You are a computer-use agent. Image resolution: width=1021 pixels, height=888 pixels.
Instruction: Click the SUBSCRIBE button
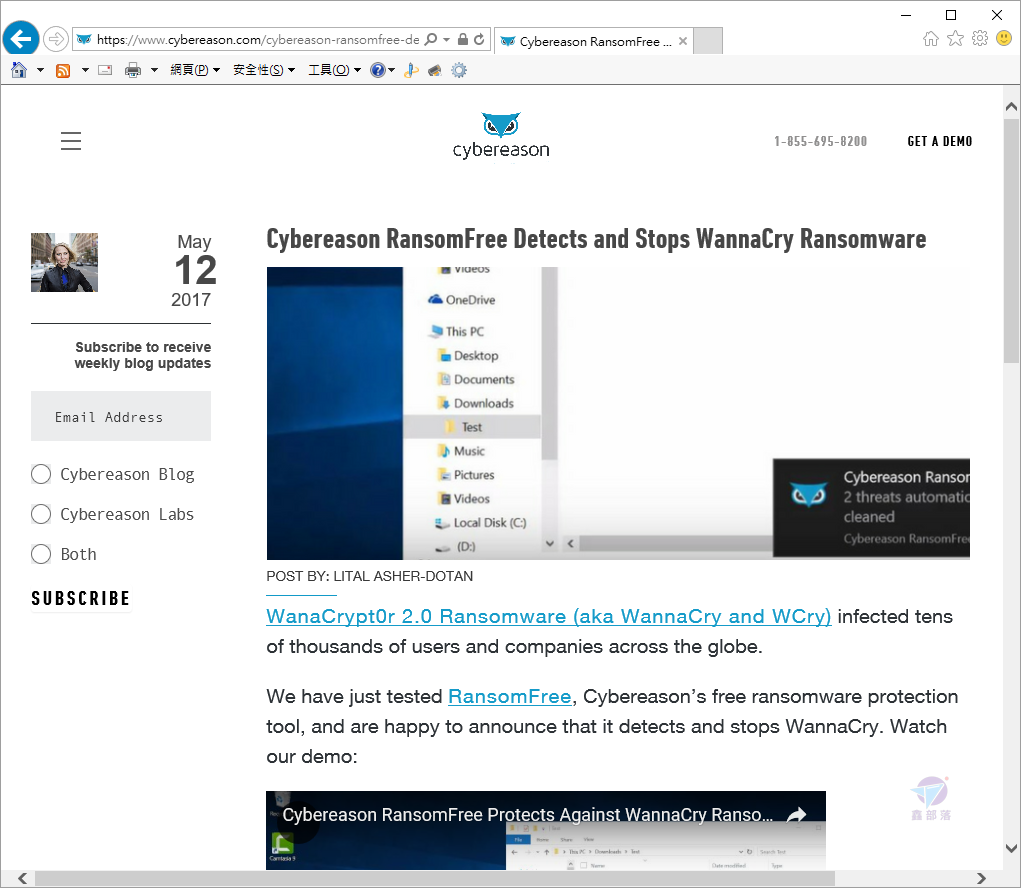tap(81, 598)
